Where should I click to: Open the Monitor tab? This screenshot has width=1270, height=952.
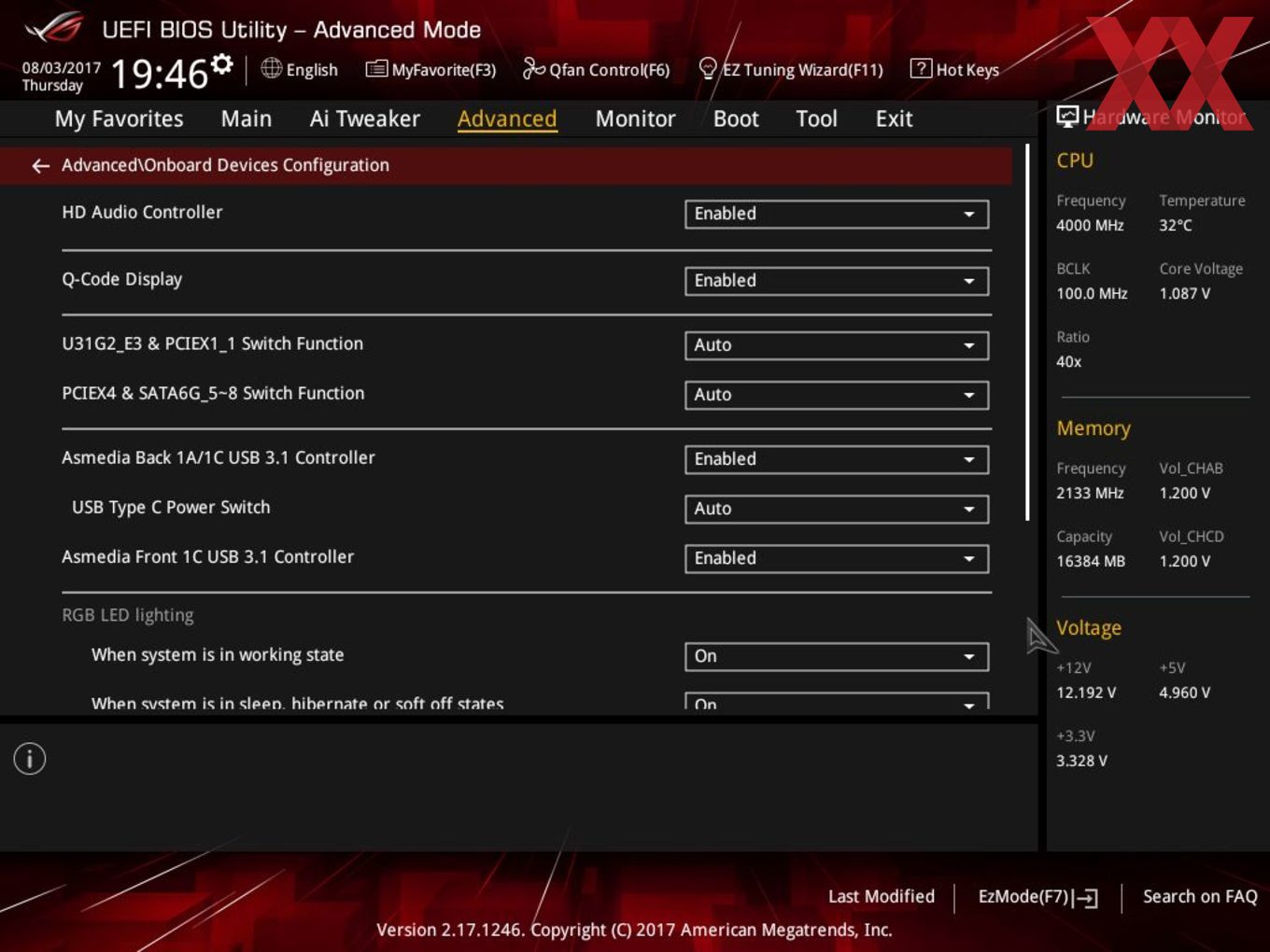635,119
